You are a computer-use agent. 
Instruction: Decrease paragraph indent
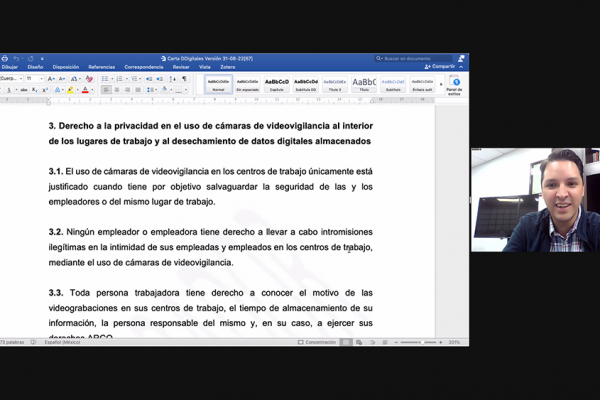[149, 79]
